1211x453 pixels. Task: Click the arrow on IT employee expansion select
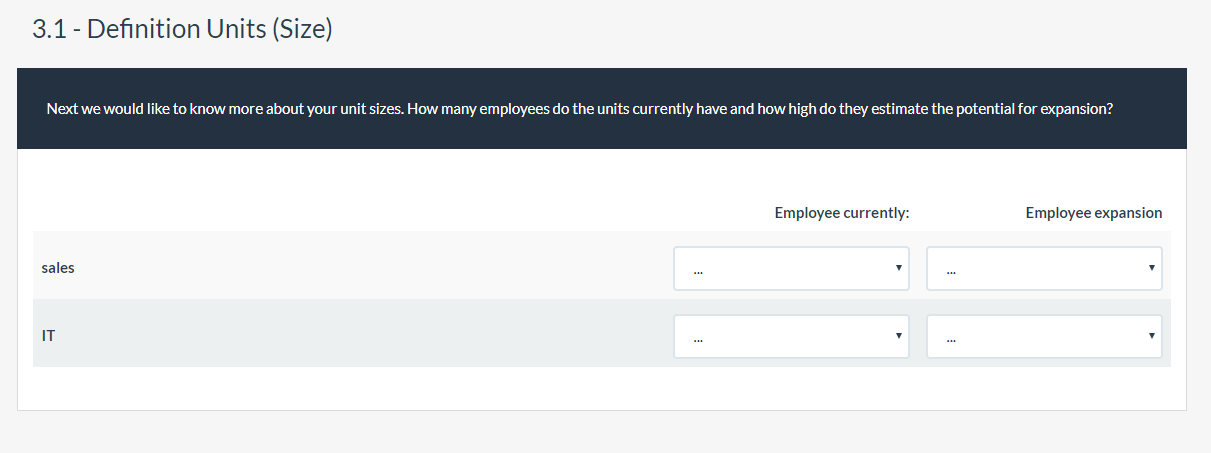[x=1151, y=335]
